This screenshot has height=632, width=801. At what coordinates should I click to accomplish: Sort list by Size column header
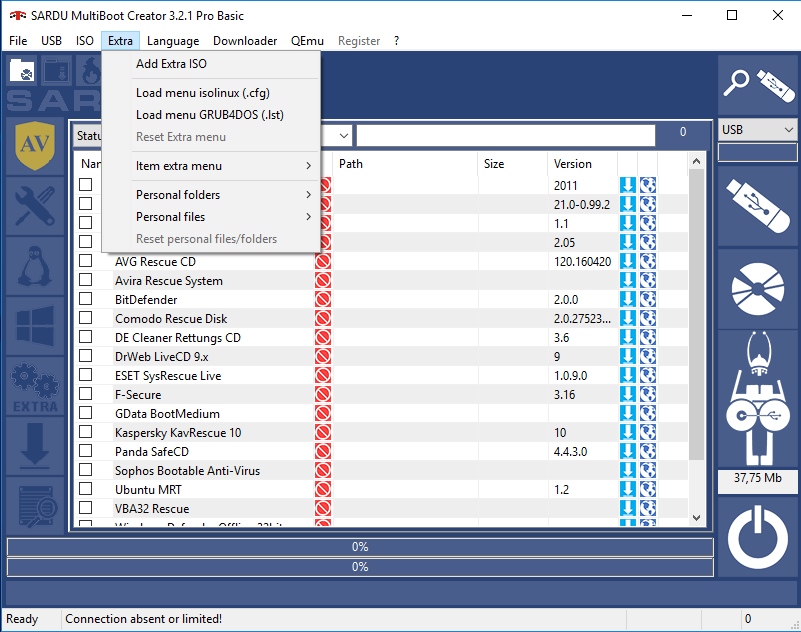point(513,163)
